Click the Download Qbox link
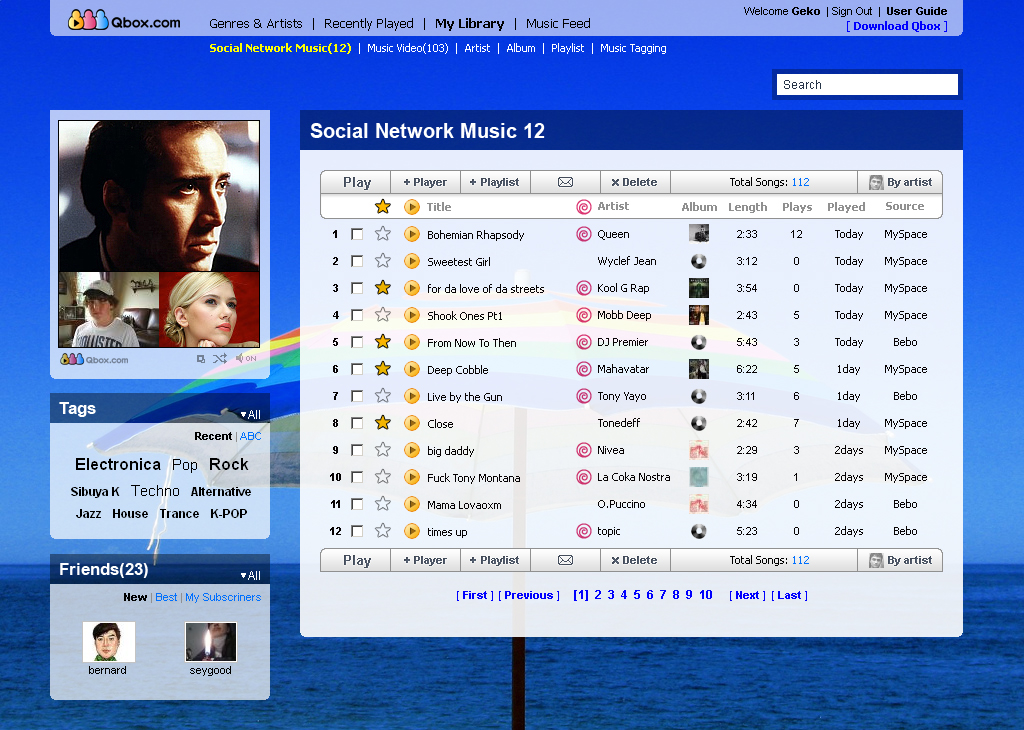The height and width of the screenshot is (730, 1024). click(897, 26)
